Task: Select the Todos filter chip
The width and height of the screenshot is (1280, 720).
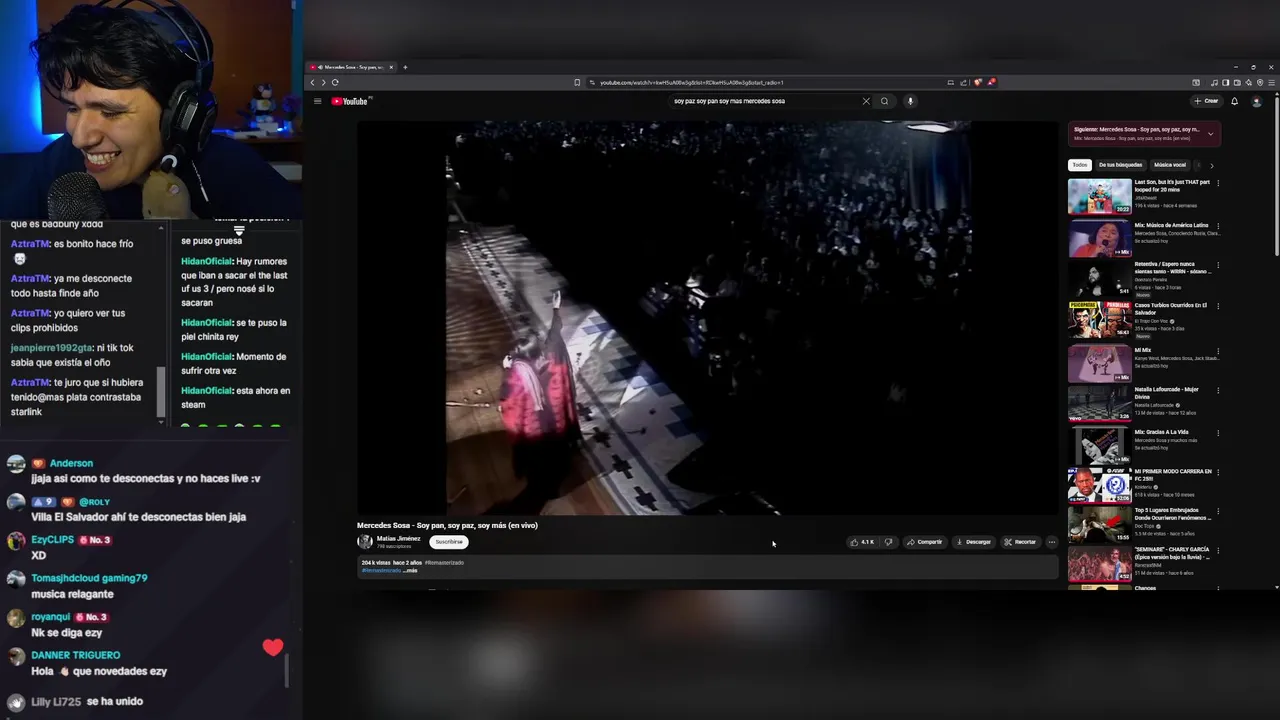Action: click(x=1080, y=165)
